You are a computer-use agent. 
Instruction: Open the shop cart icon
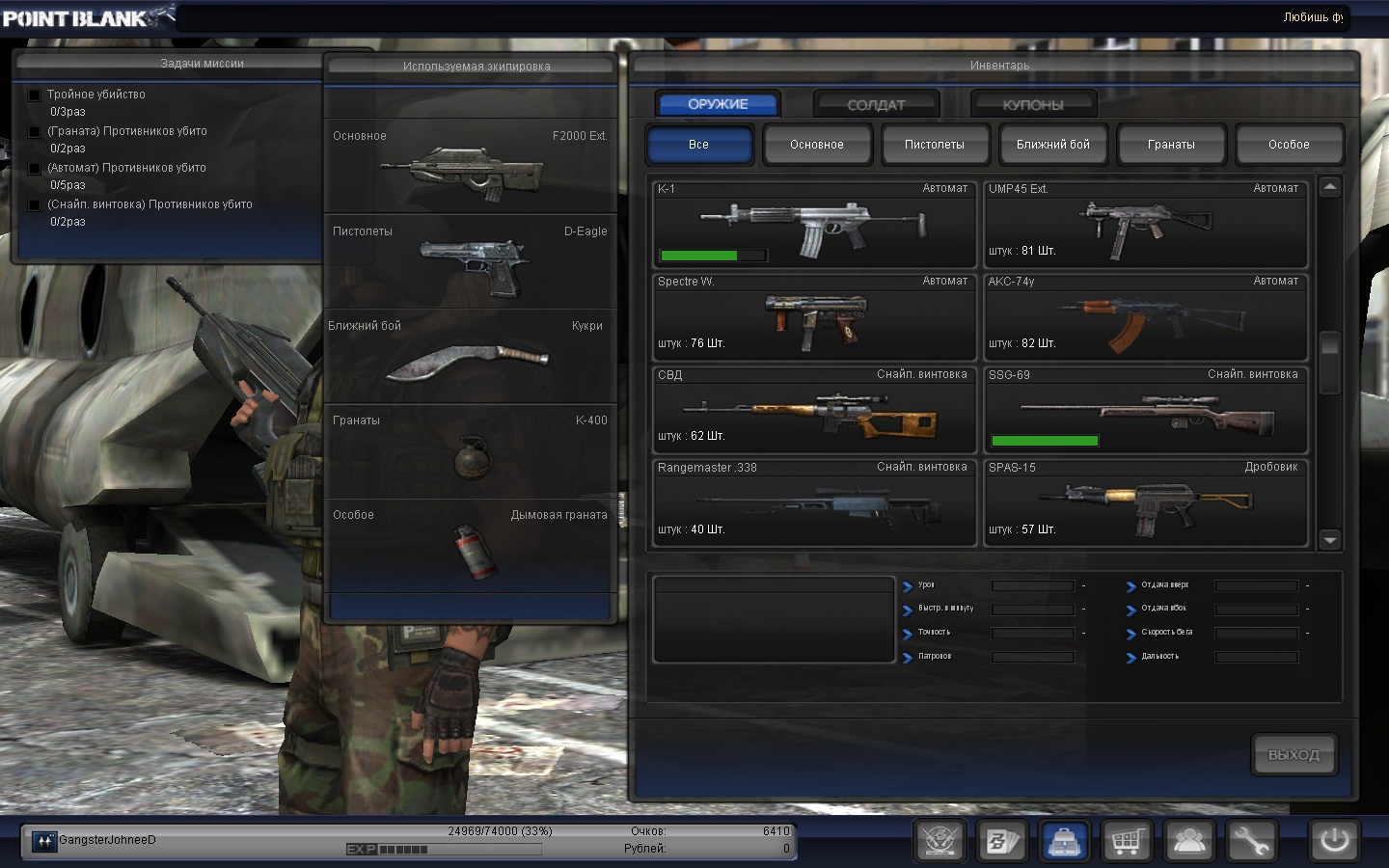point(1127,841)
